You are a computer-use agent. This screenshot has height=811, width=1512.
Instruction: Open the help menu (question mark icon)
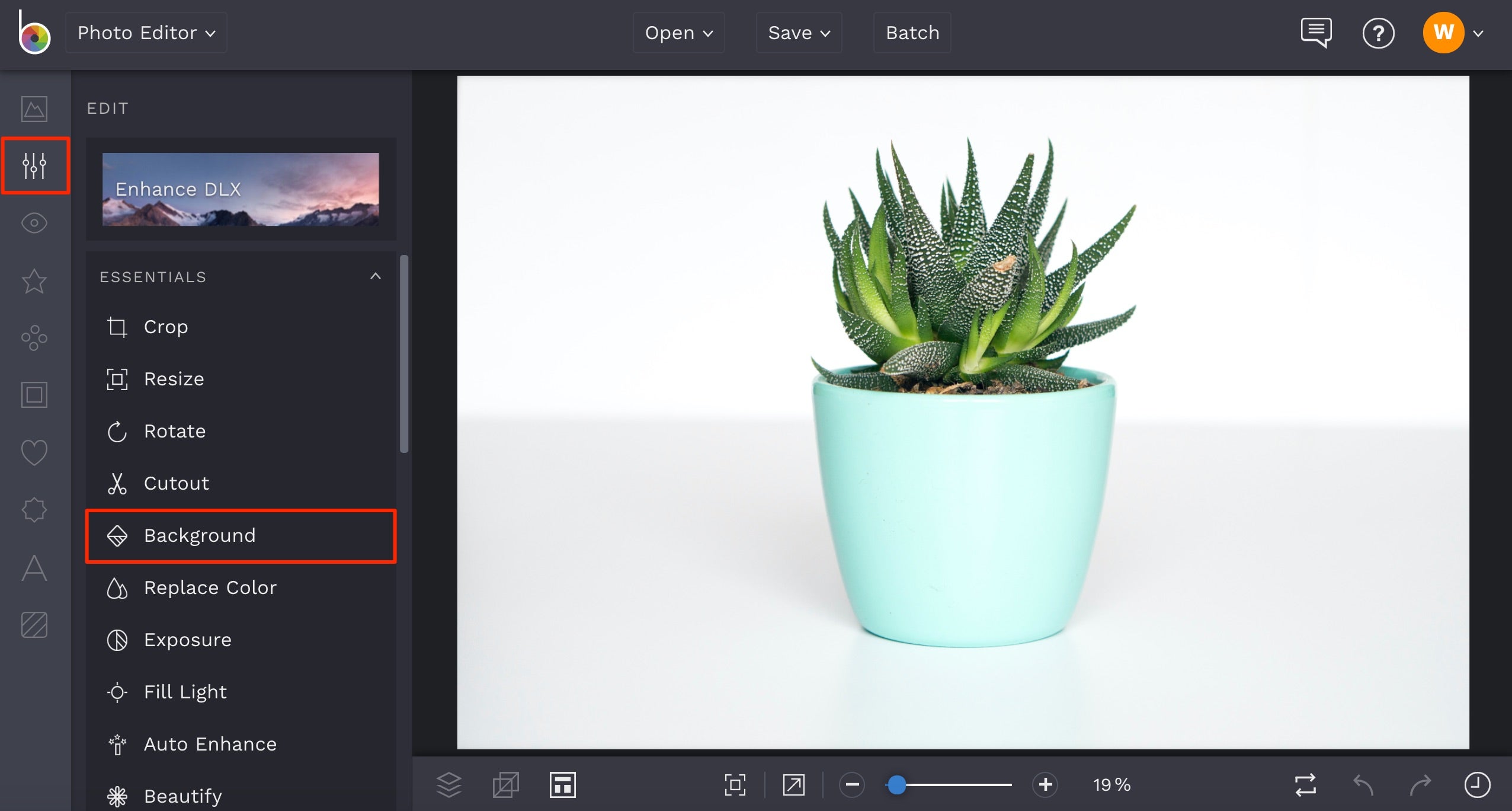1379,33
